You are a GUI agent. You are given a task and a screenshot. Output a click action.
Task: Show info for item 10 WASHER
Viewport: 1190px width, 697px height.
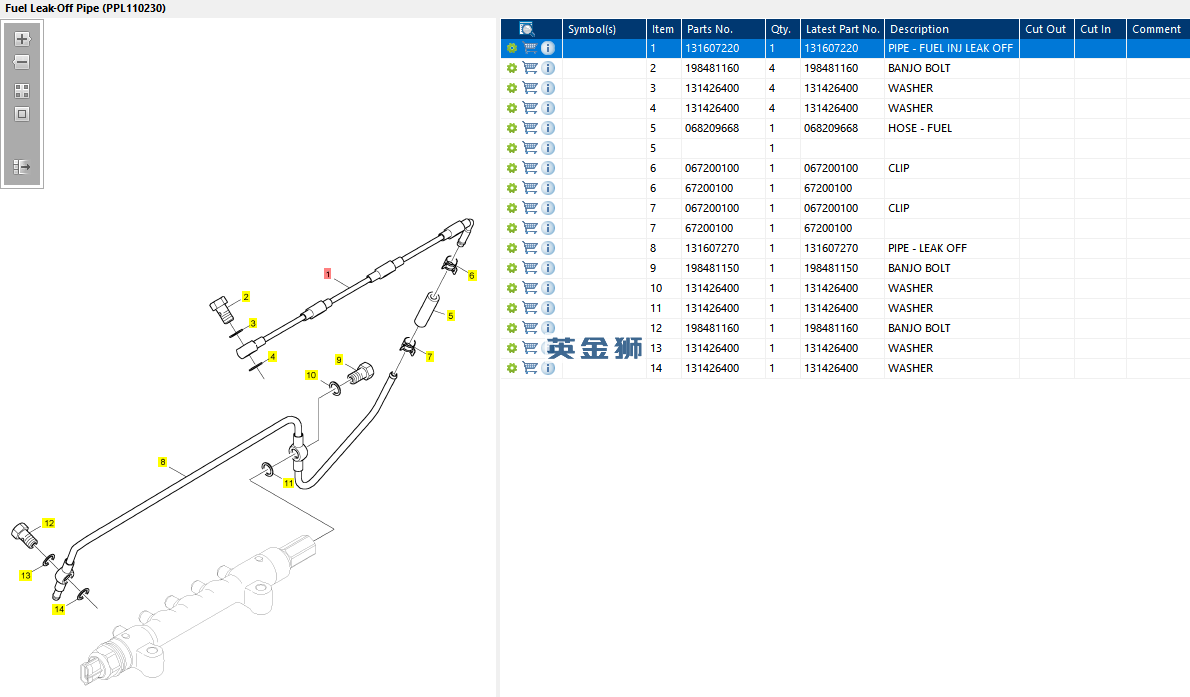(x=548, y=288)
